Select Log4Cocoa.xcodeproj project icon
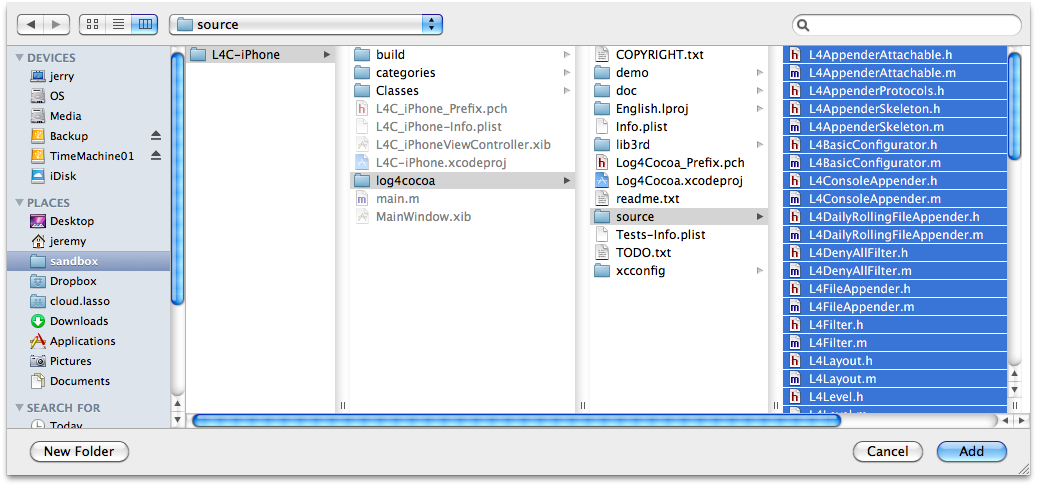 click(602, 181)
